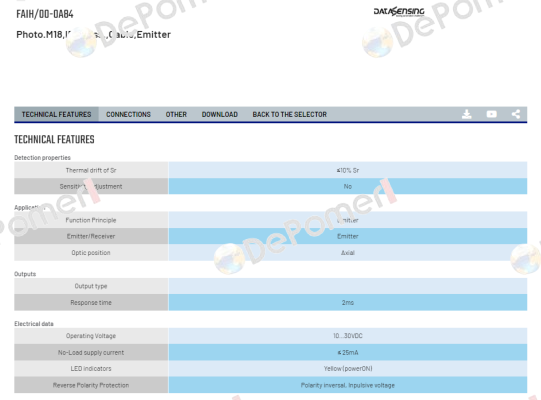Click Back to the Selector
The height and width of the screenshot is (400, 541).
point(289,114)
